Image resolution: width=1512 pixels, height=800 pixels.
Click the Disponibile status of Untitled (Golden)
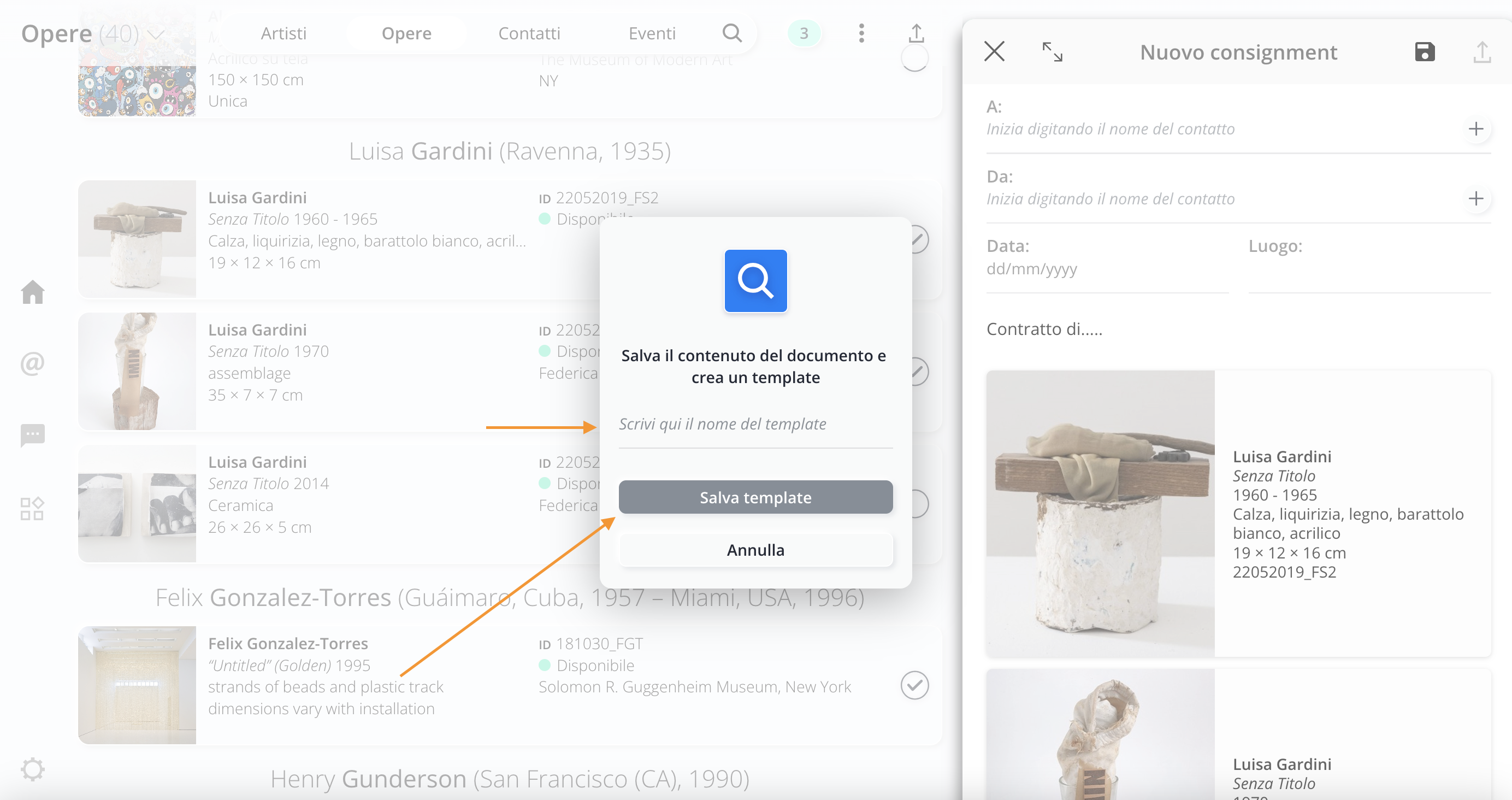point(586,665)
